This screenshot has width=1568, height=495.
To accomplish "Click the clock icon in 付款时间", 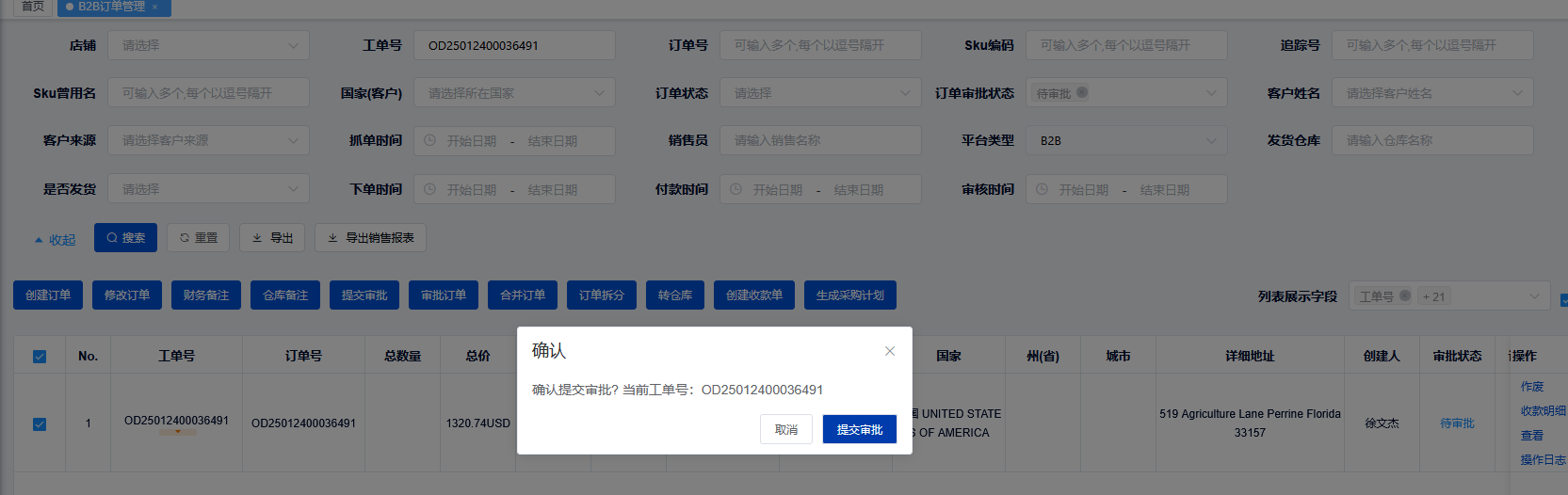I will [736, 189].
